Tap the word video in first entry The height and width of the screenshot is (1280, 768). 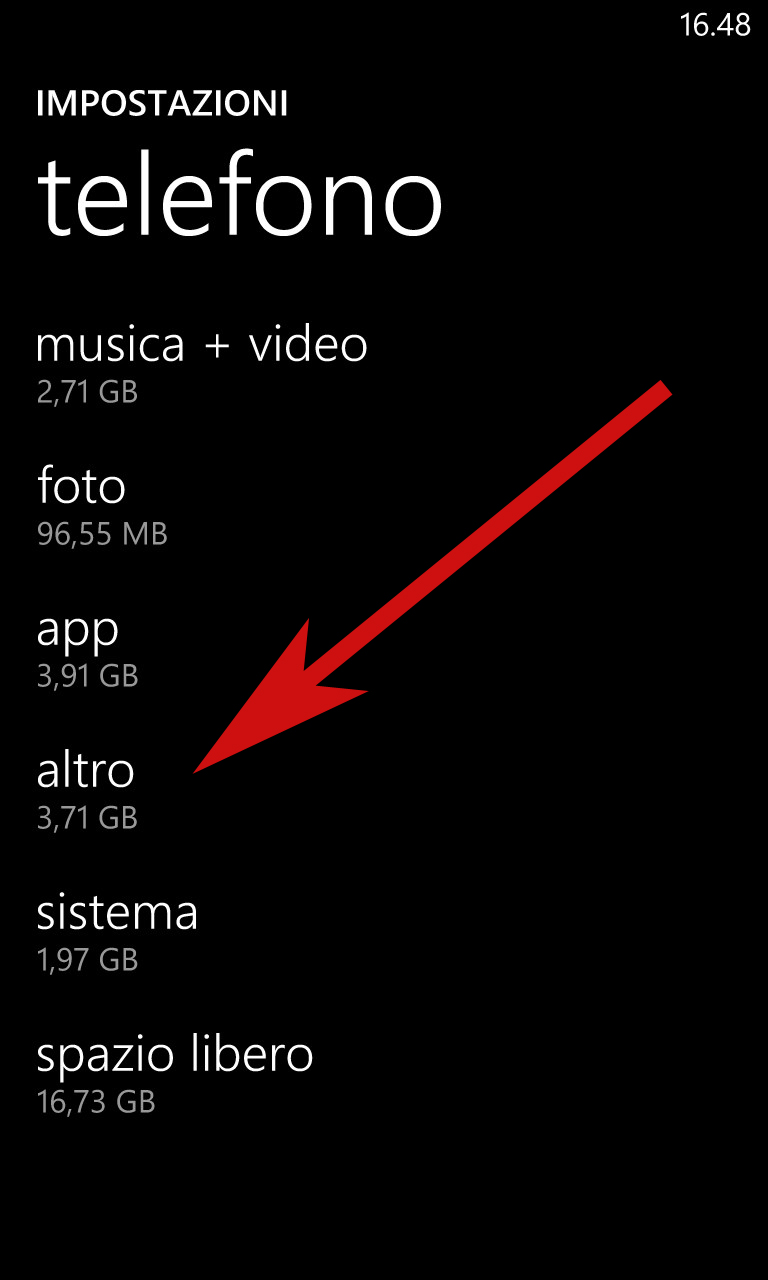click(308, 345)
